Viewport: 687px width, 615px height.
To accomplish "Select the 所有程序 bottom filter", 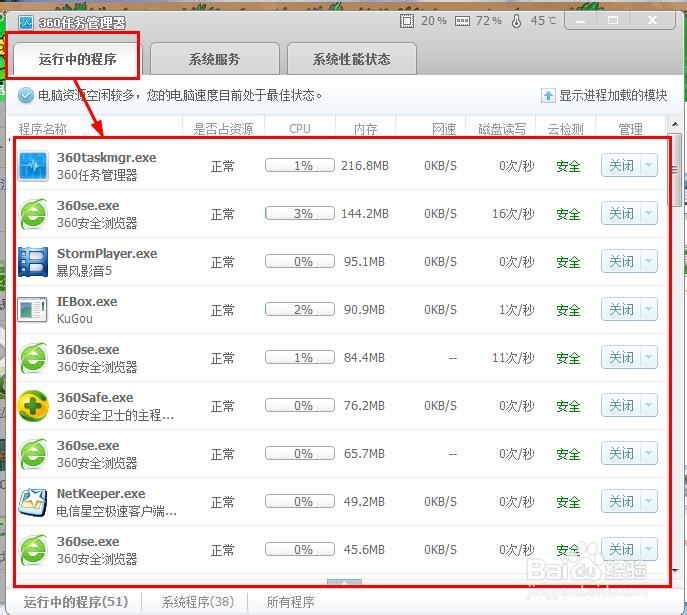I will (x=290, y=602).
